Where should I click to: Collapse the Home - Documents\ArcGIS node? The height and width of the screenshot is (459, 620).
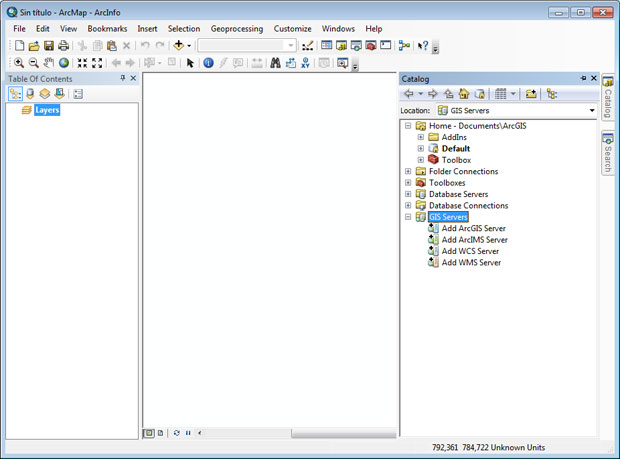408,126
